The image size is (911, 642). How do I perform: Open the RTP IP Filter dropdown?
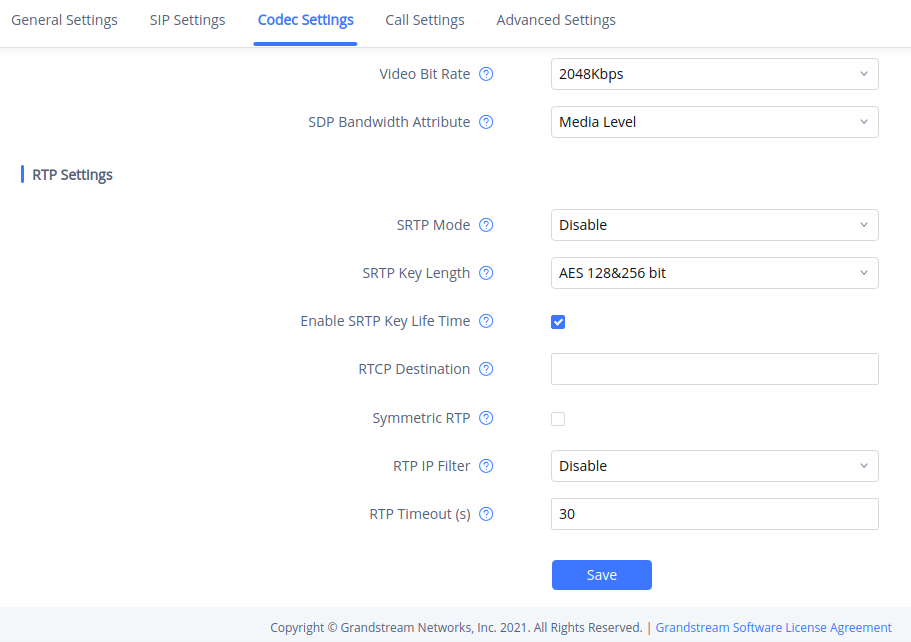714,466
